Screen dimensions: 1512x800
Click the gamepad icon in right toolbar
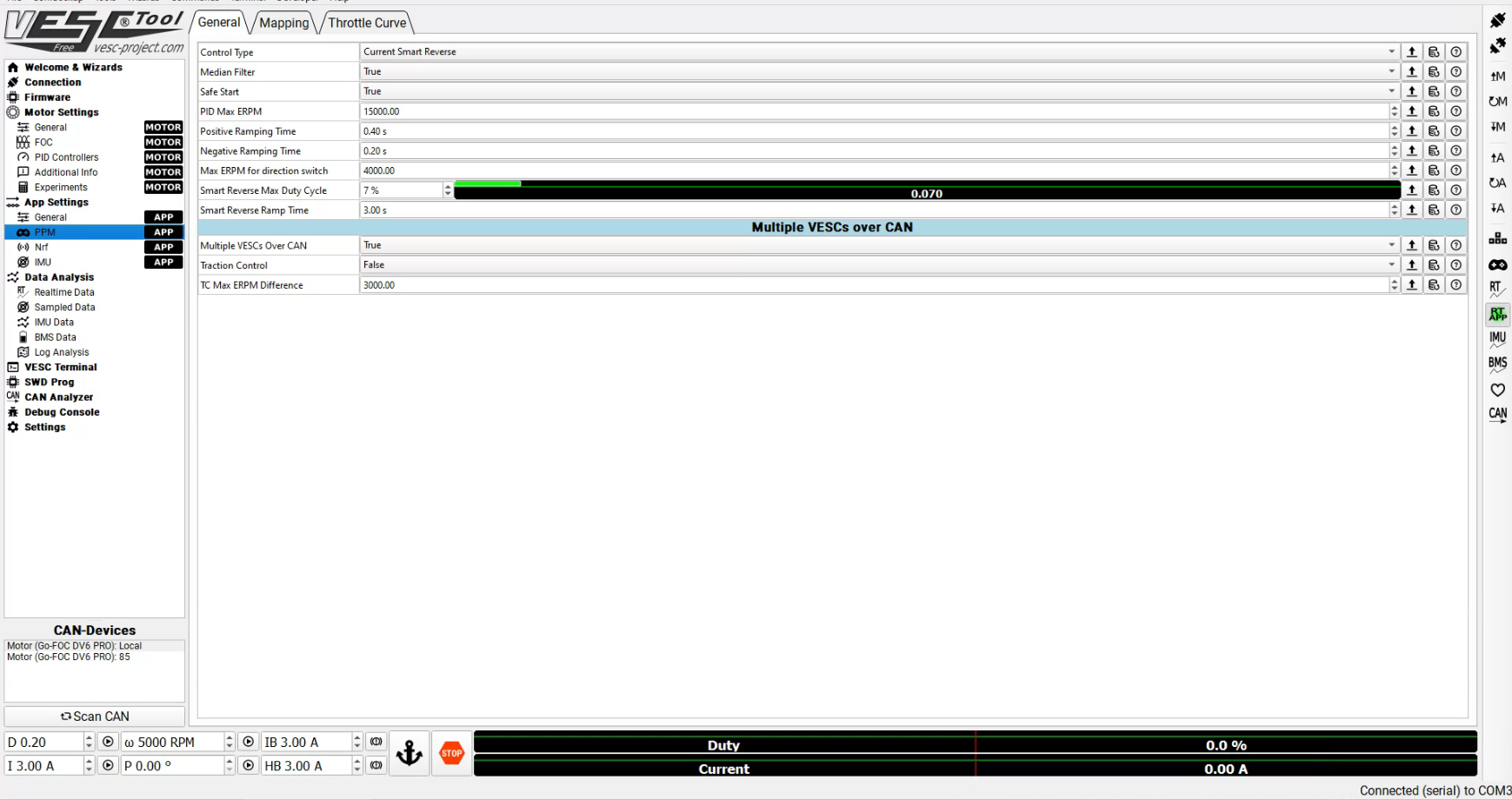click(x=1497, y=265)
